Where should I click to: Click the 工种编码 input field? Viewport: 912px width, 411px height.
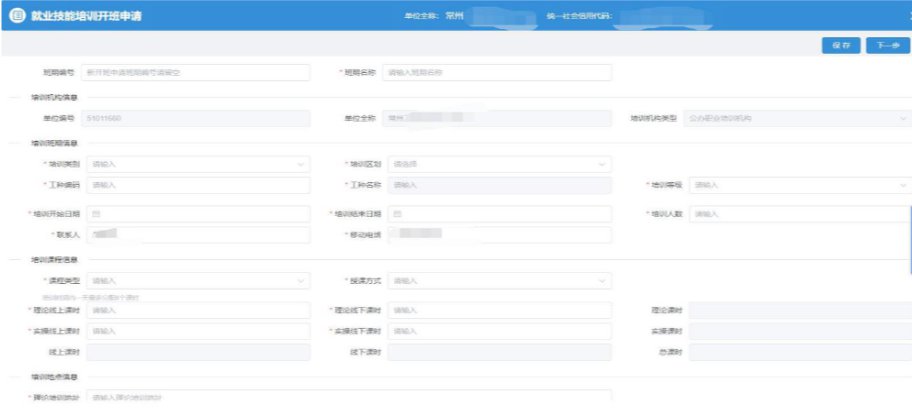196,185
